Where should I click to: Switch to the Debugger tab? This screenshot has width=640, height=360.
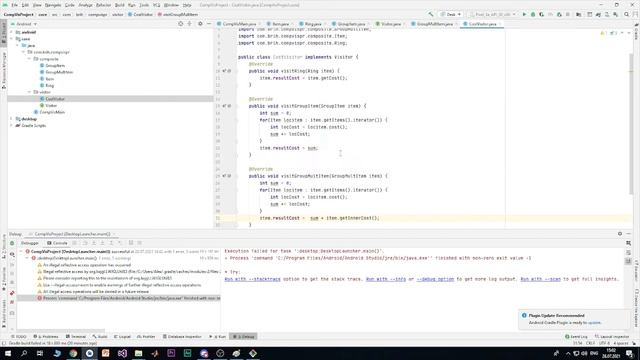pos(29,243)
